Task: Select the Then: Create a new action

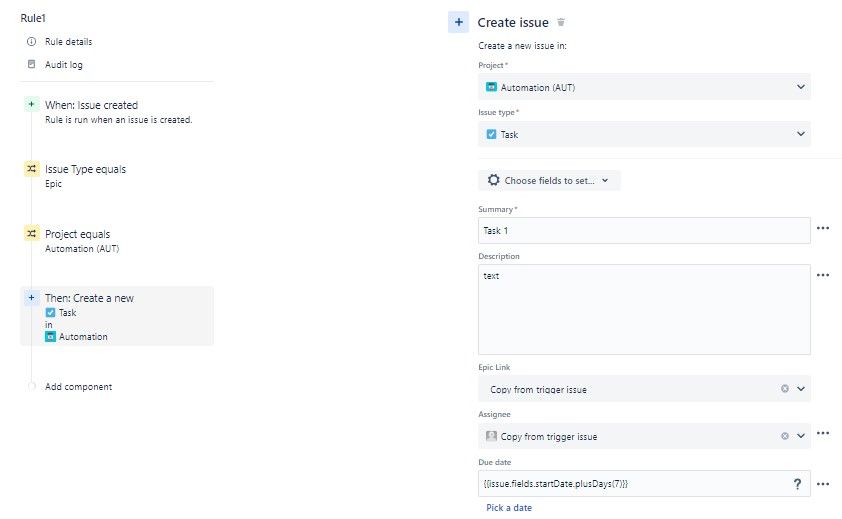Action: pyautogui.click(x=117, y=316)
